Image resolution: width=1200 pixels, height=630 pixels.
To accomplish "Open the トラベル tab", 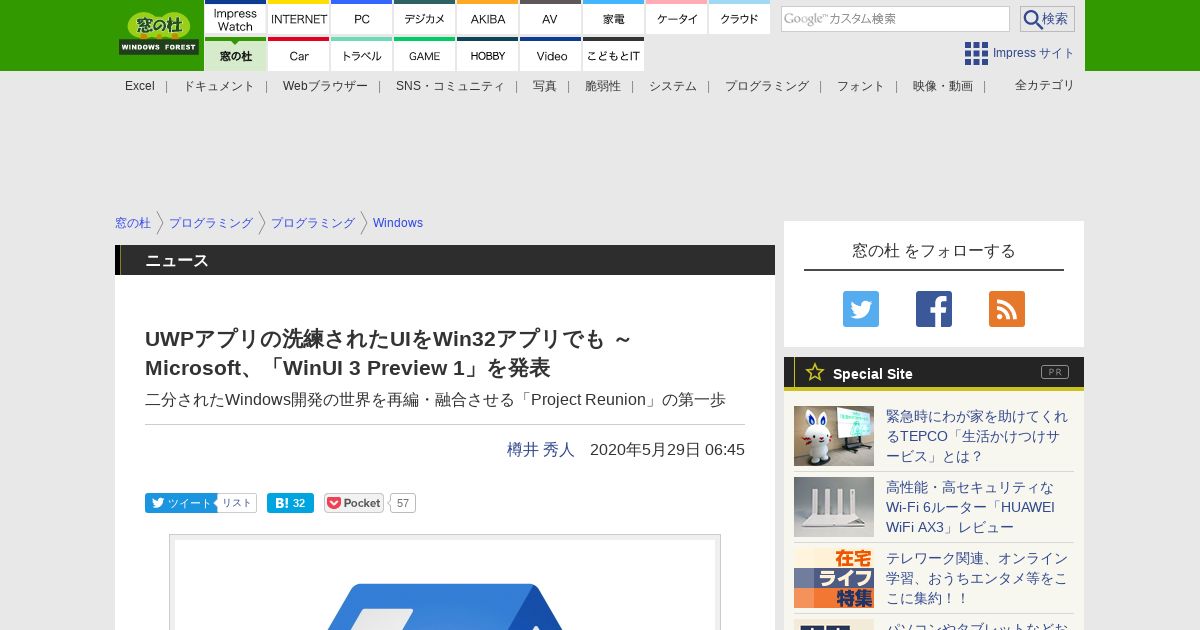I will coord(362,55).
